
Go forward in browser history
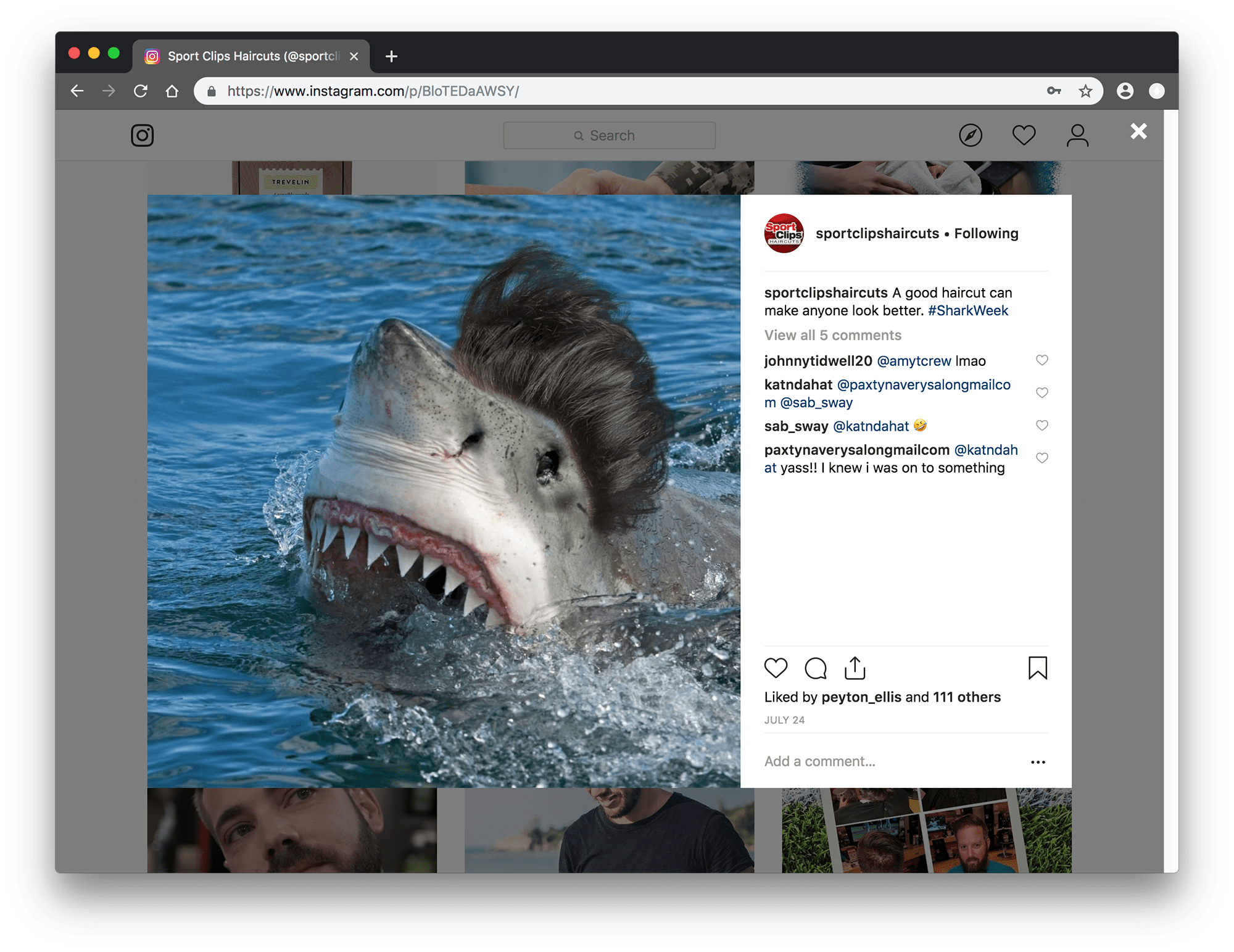109,91
